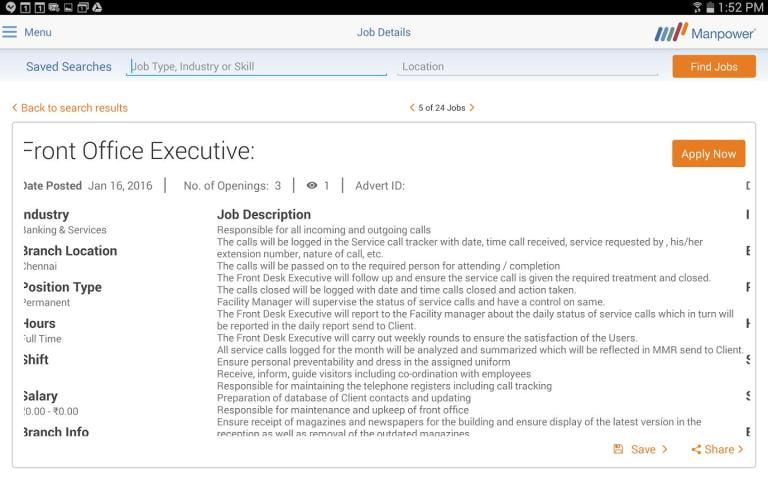This screenshot has height=480, width=768.
Task: Click the eye views icon
Action: point(312,186)
